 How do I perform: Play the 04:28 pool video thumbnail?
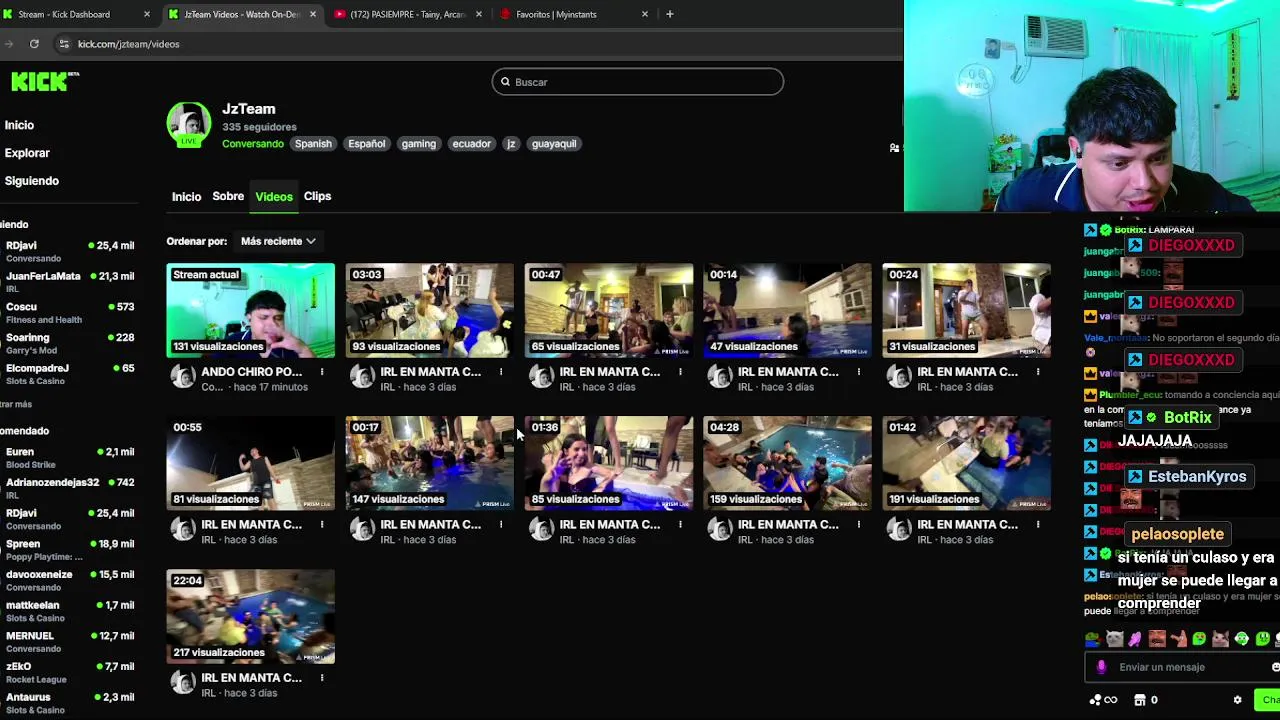(x=788, y=463)
